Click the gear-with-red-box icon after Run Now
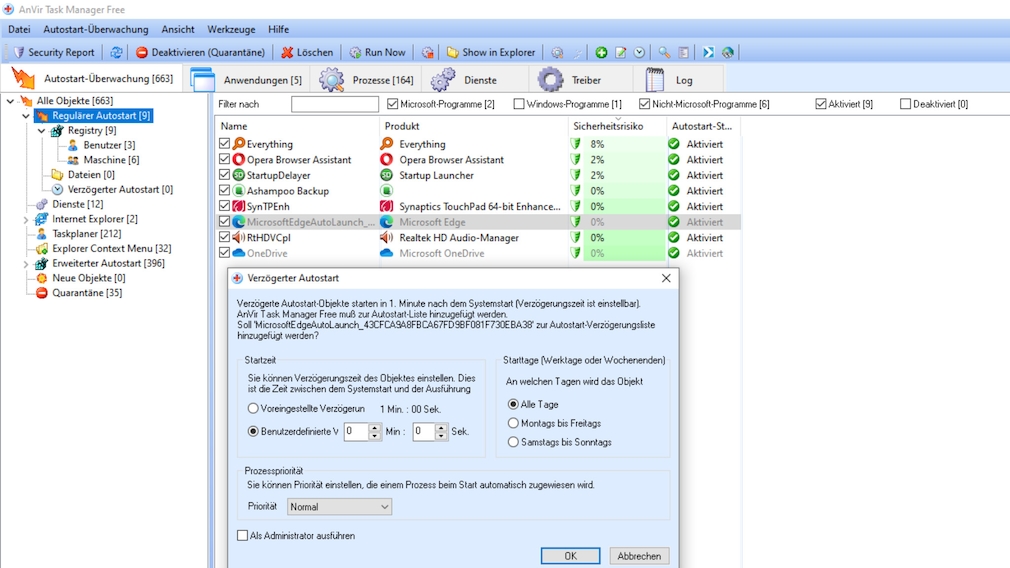1010x568 pixels. (428, 52)
